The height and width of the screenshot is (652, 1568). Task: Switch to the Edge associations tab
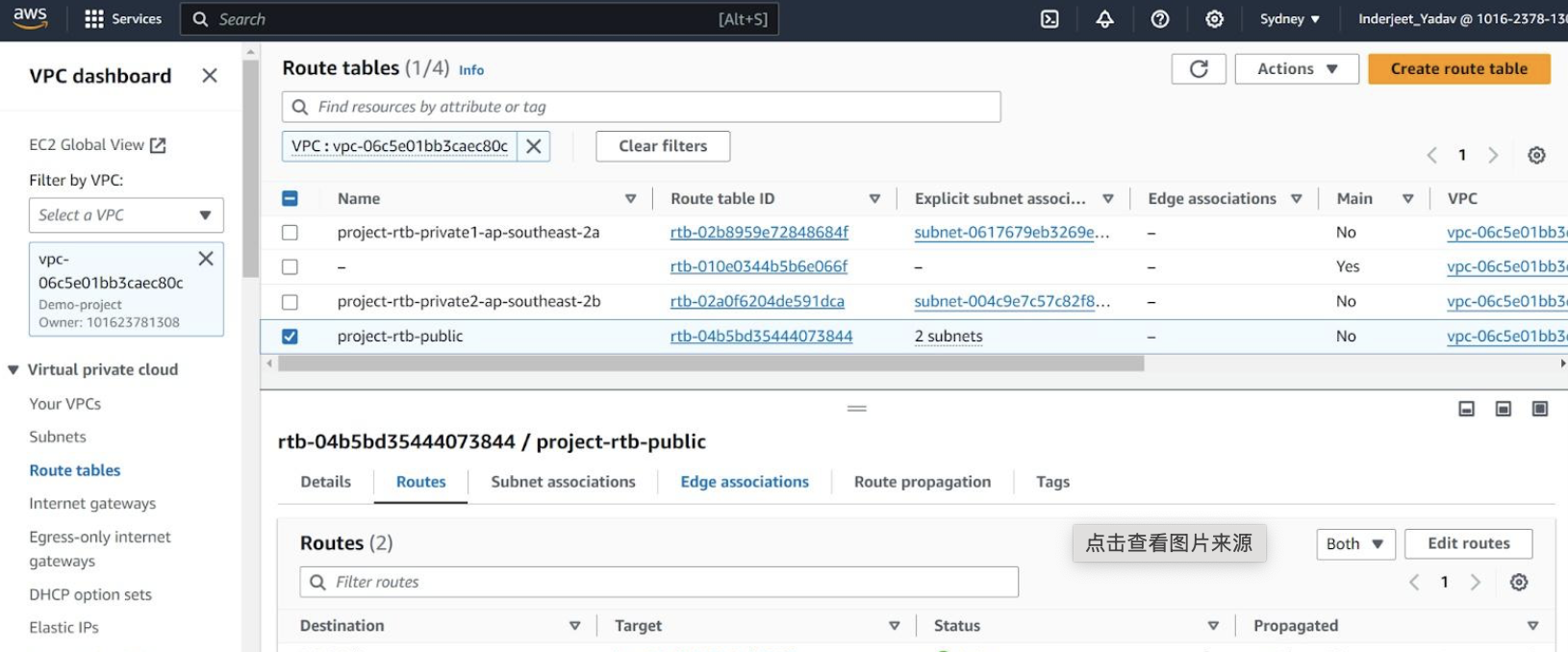(745, 482)
